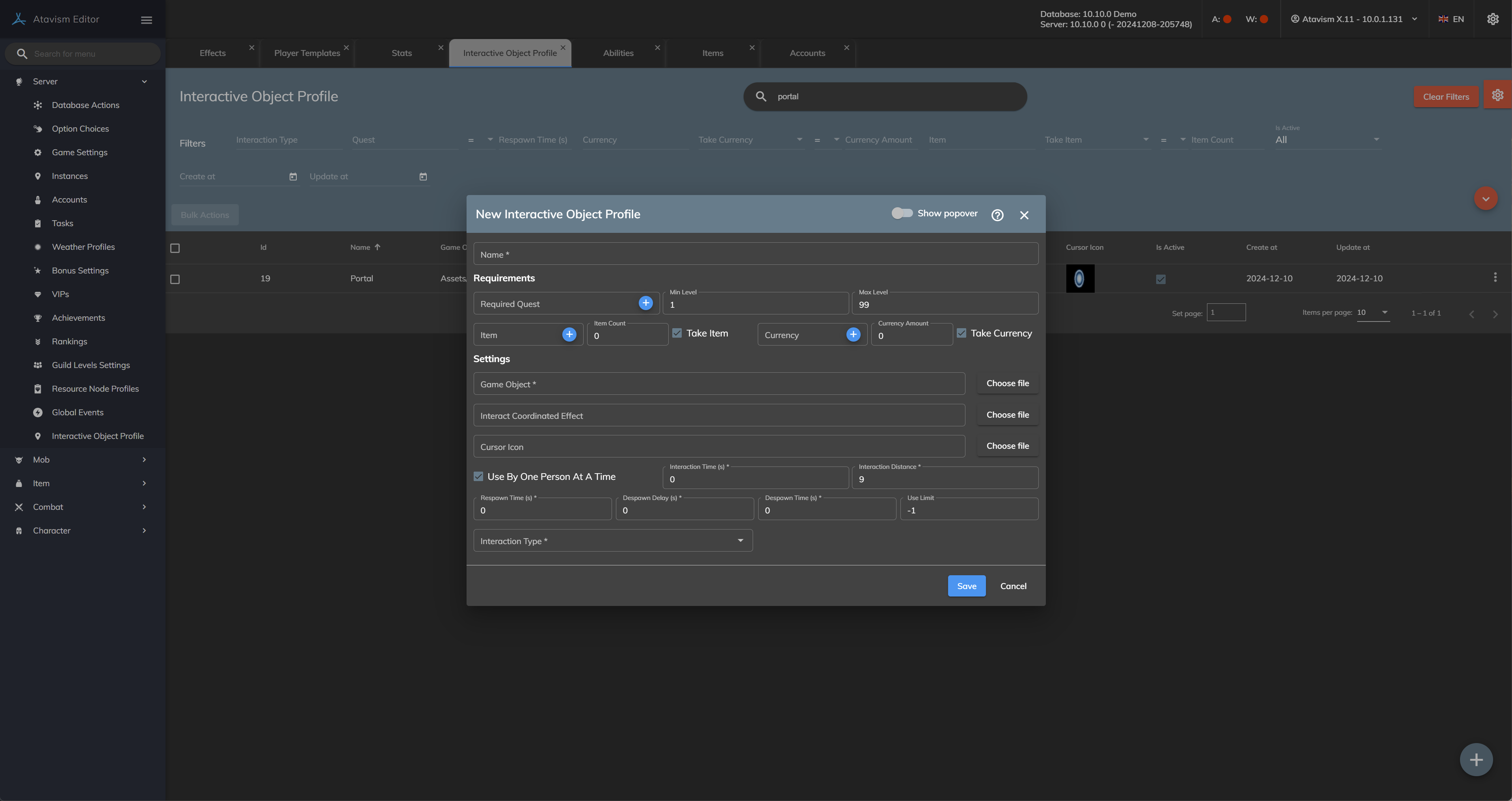Open the Is Active filter dropdown
The width and height of the screenshot is (1512, 801).
point(1326,139)
